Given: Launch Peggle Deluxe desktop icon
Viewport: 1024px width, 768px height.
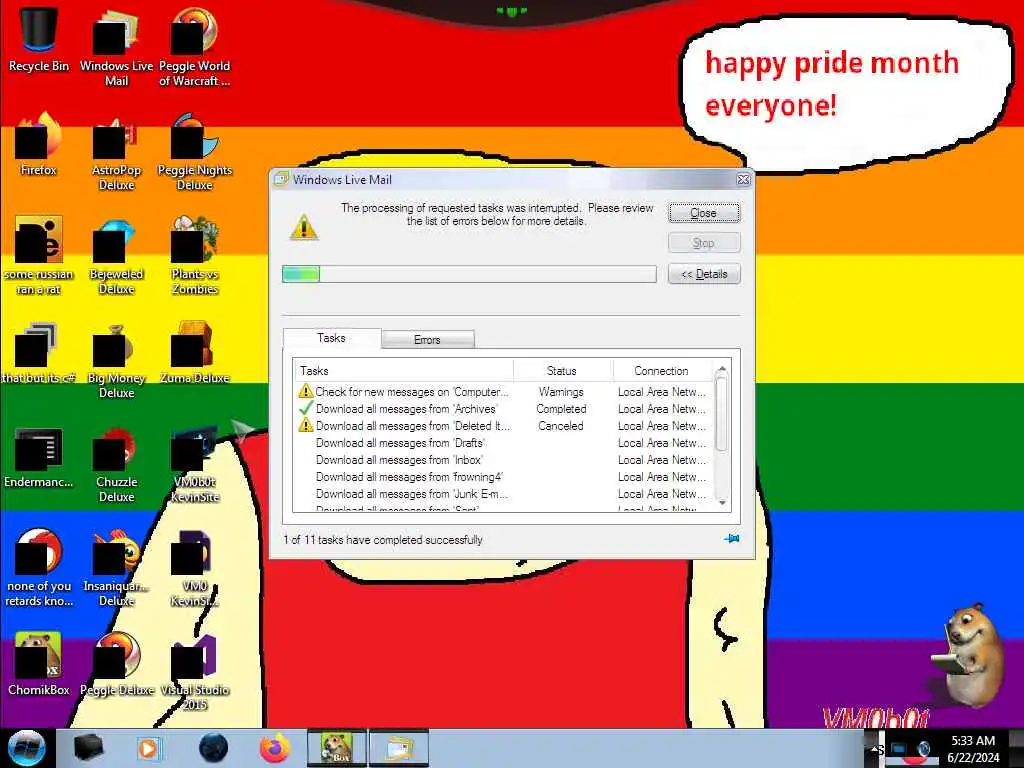Looking at the screenshot, I should tap(116, 664).
